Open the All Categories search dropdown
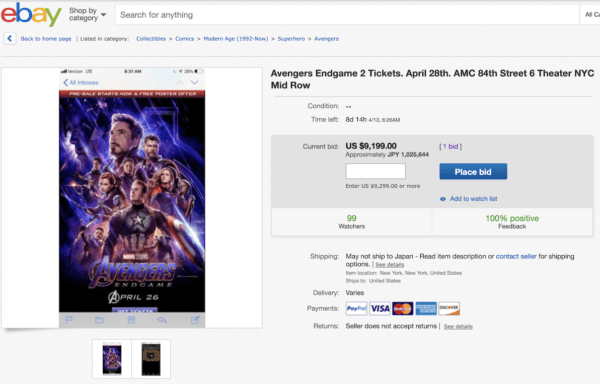The image size is (600, 384). pyautogui.click(x=591, y=15)
